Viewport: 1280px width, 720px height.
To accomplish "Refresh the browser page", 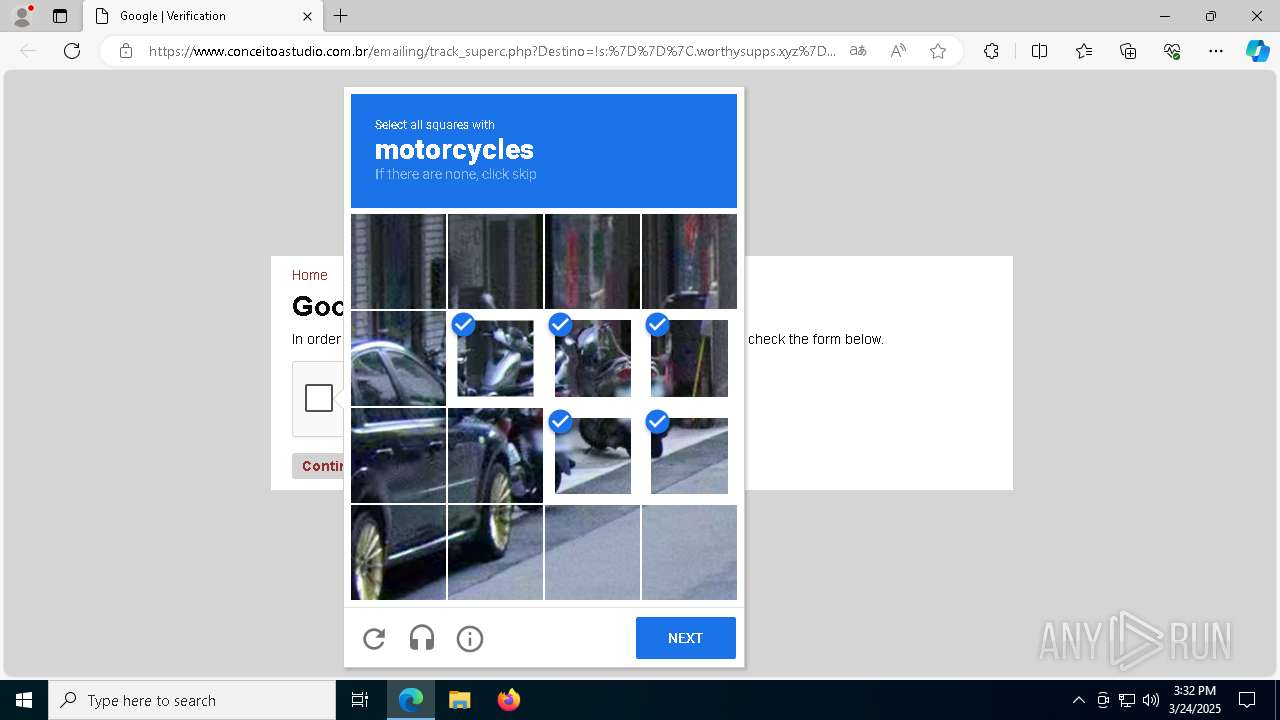I will coord(72,51).
